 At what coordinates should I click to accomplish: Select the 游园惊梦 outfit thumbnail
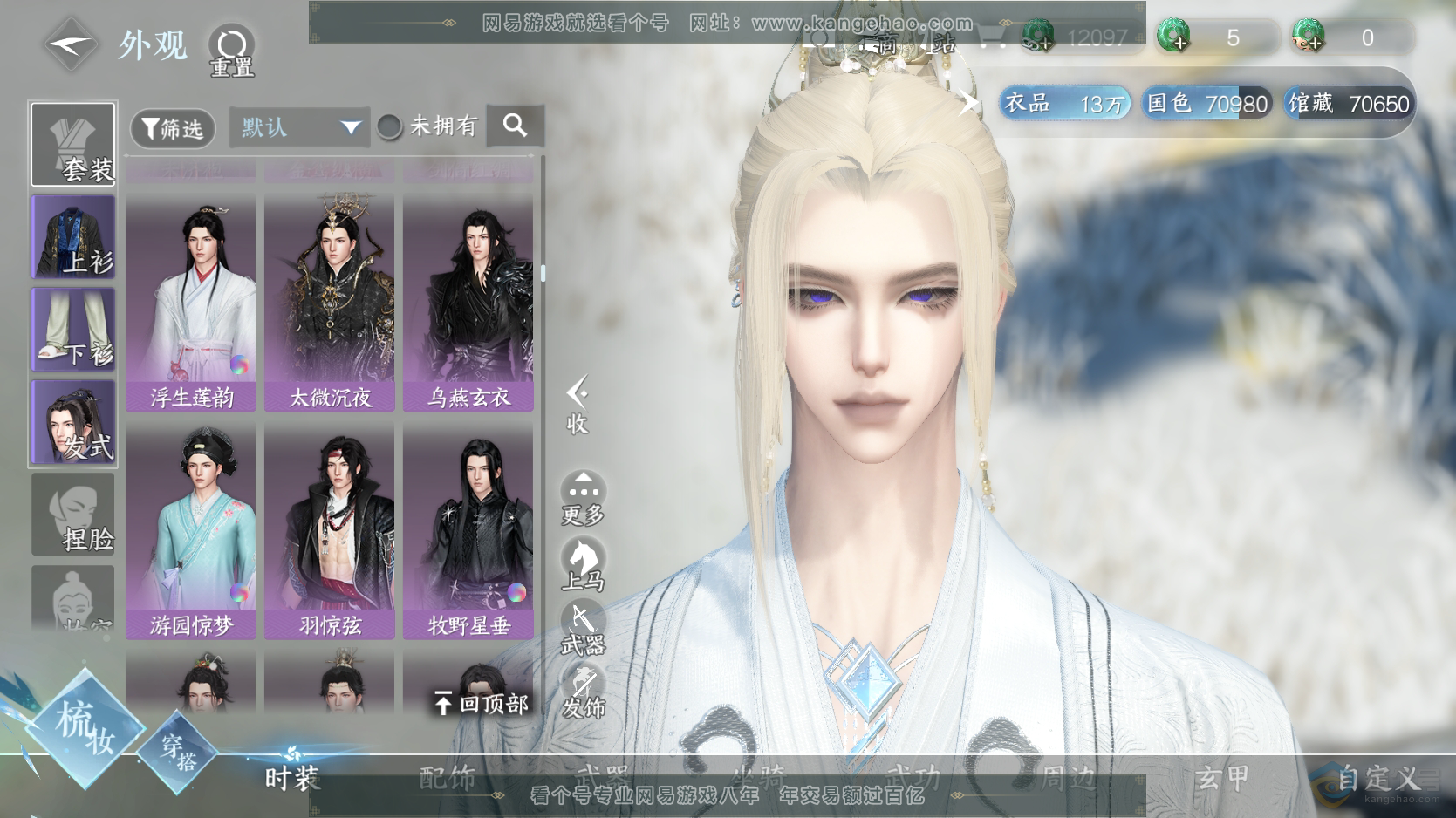pos(191,531)
